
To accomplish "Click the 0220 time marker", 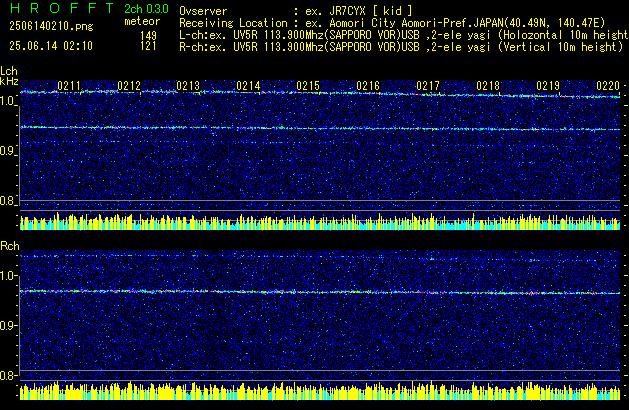I will pyautogui.click(x=608, y=86).
